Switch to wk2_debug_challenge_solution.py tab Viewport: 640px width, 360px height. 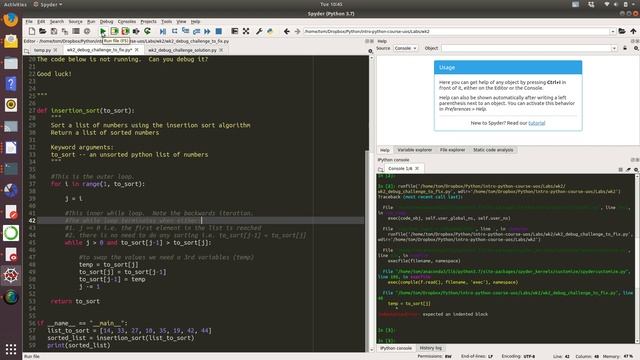(x=182, y=50)
